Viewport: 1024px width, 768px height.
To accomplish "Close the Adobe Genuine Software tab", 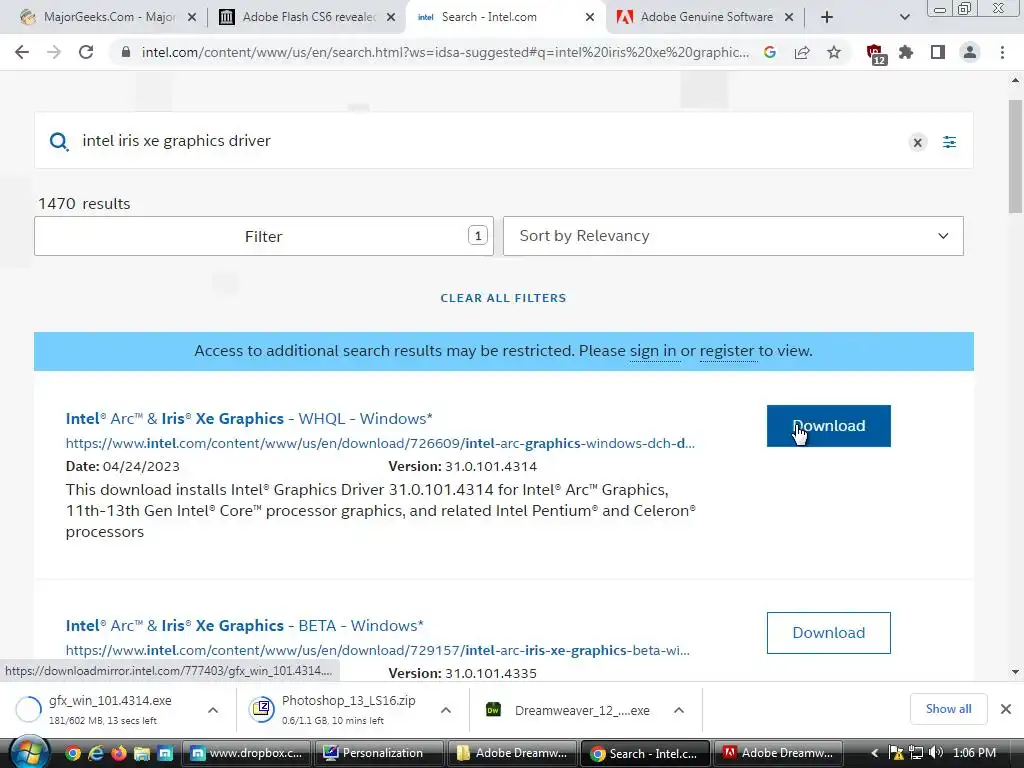I will tap(789, 17).
